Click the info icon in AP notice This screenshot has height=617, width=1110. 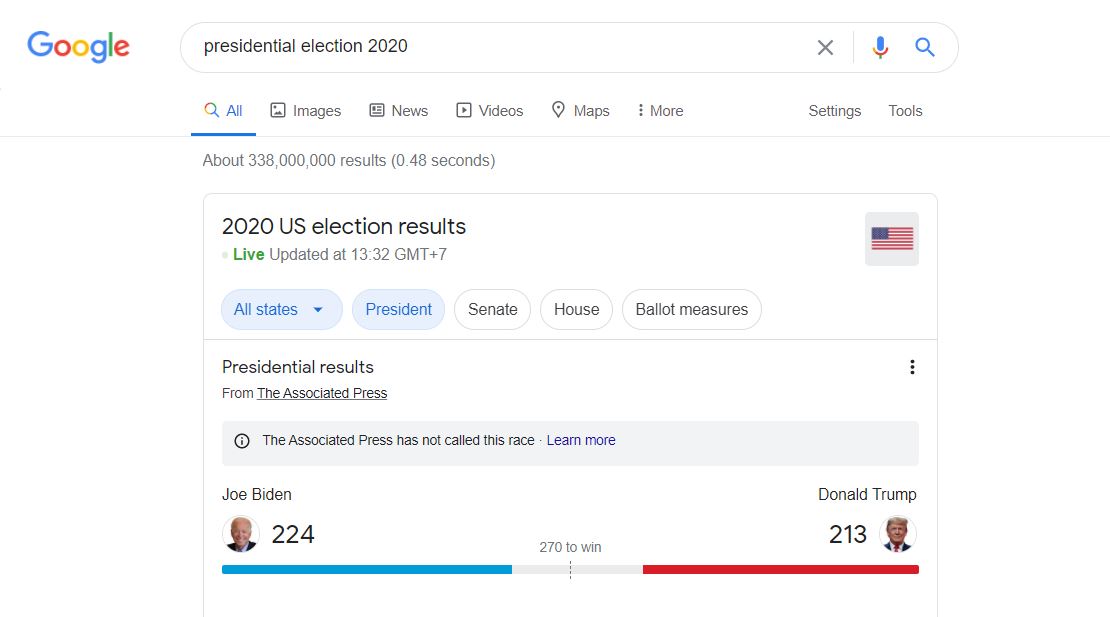(x=242, y=441)
